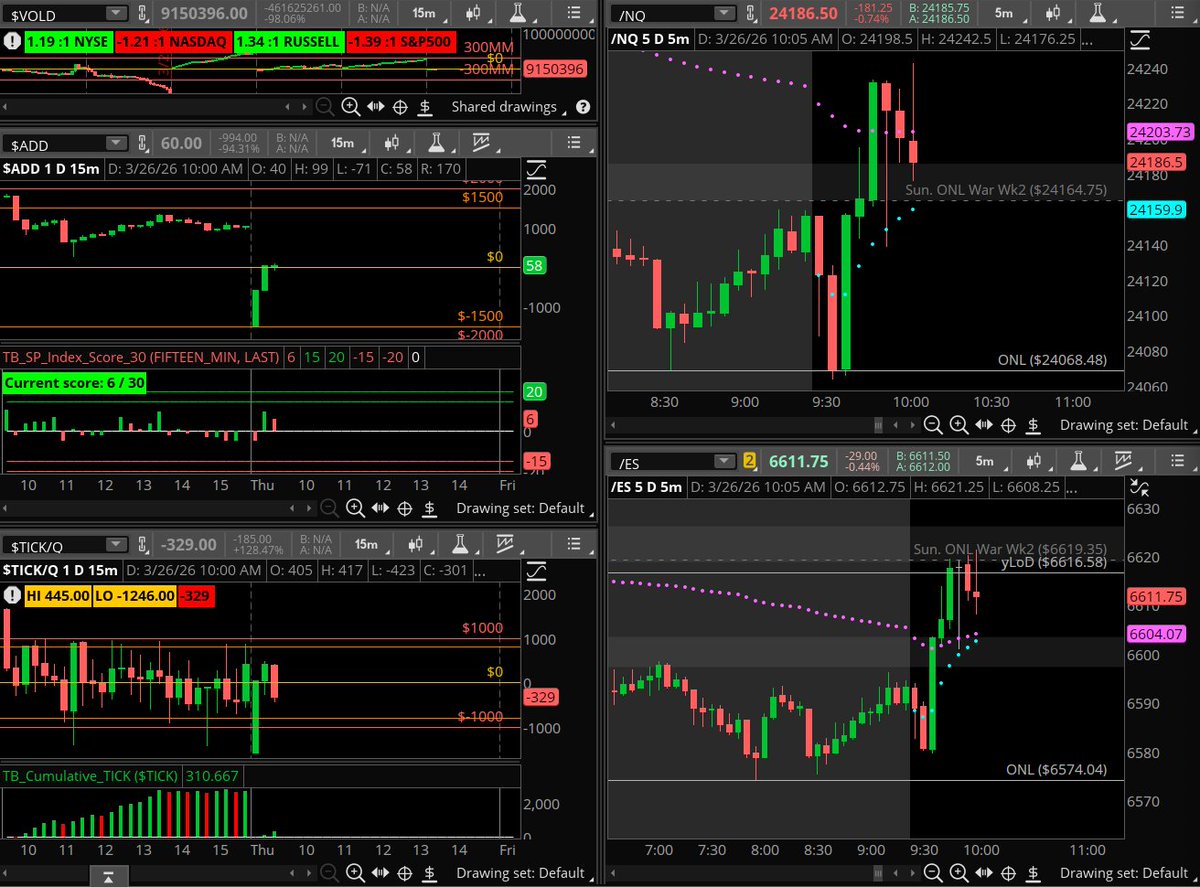Open Drawing set: Default menu on $TICK/Q chart
Screen dimensions: 1200x887
tap(524, 873)
